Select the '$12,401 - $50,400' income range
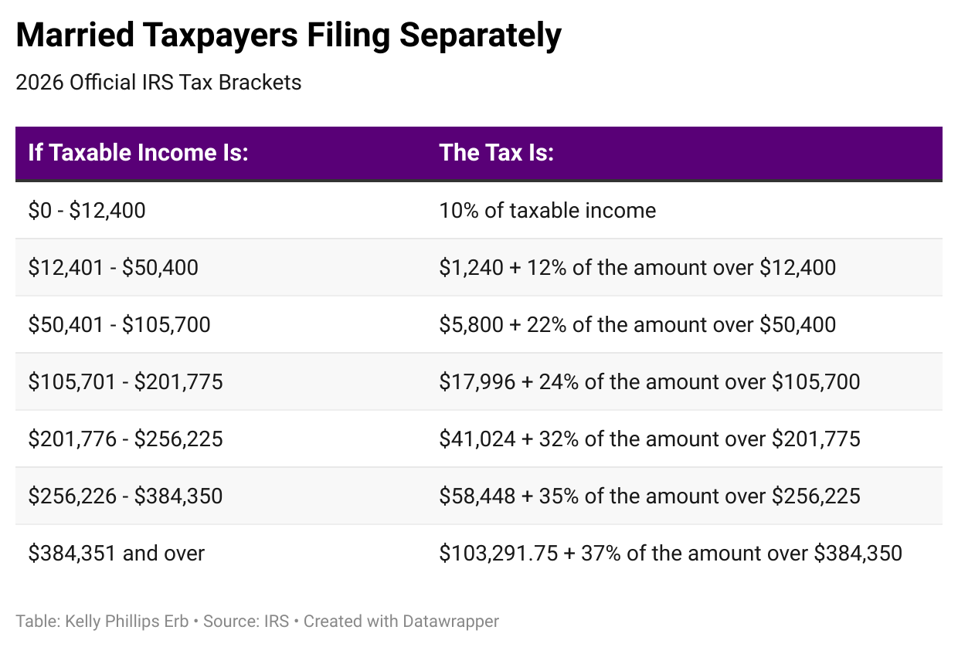 113,267
